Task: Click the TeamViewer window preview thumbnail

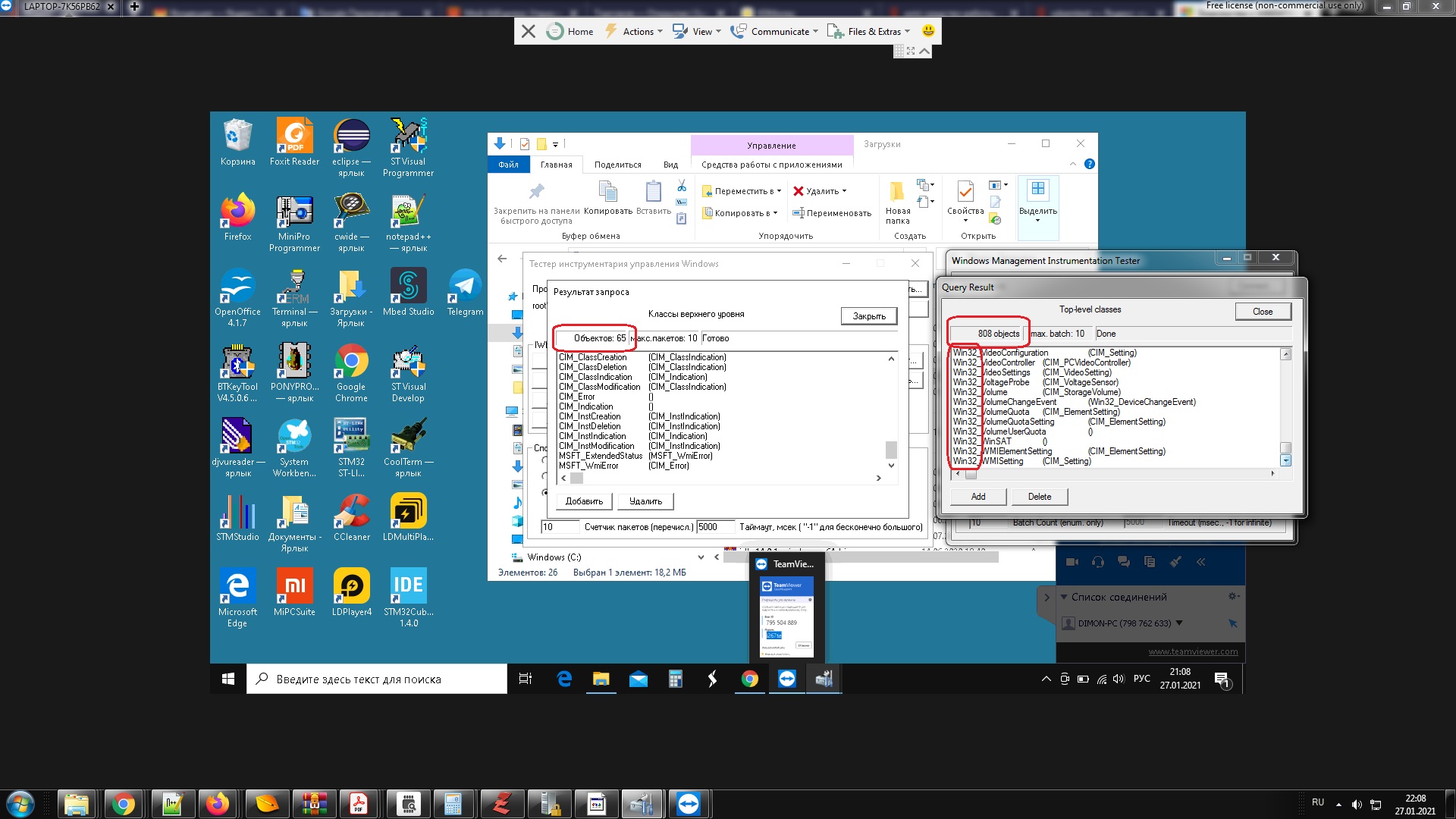Action: click(x=786, y=617)
